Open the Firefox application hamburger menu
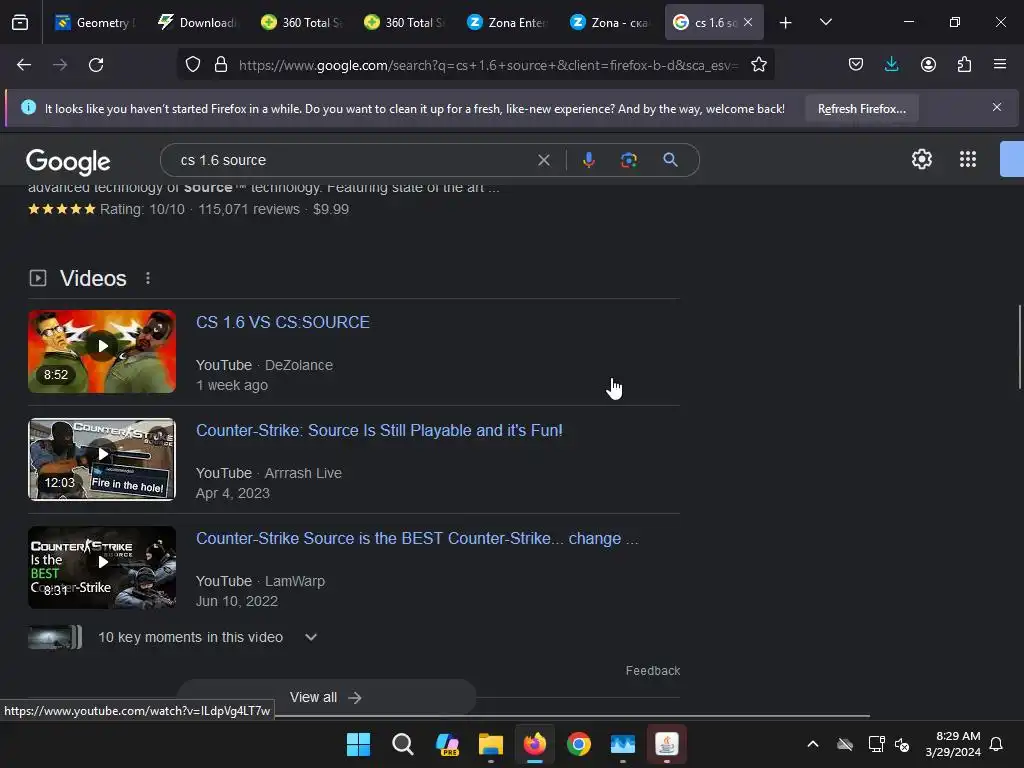 click(1000, 65)
